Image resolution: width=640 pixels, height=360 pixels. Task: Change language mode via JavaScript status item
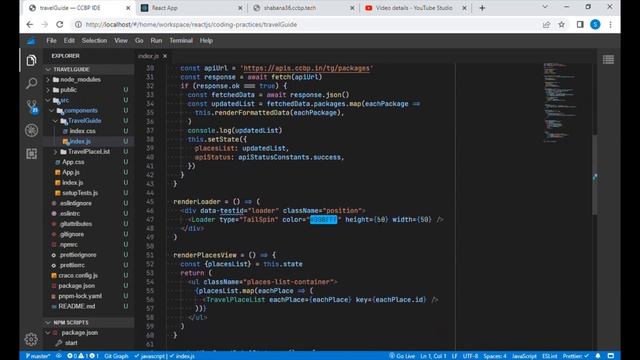click(524, 356)
